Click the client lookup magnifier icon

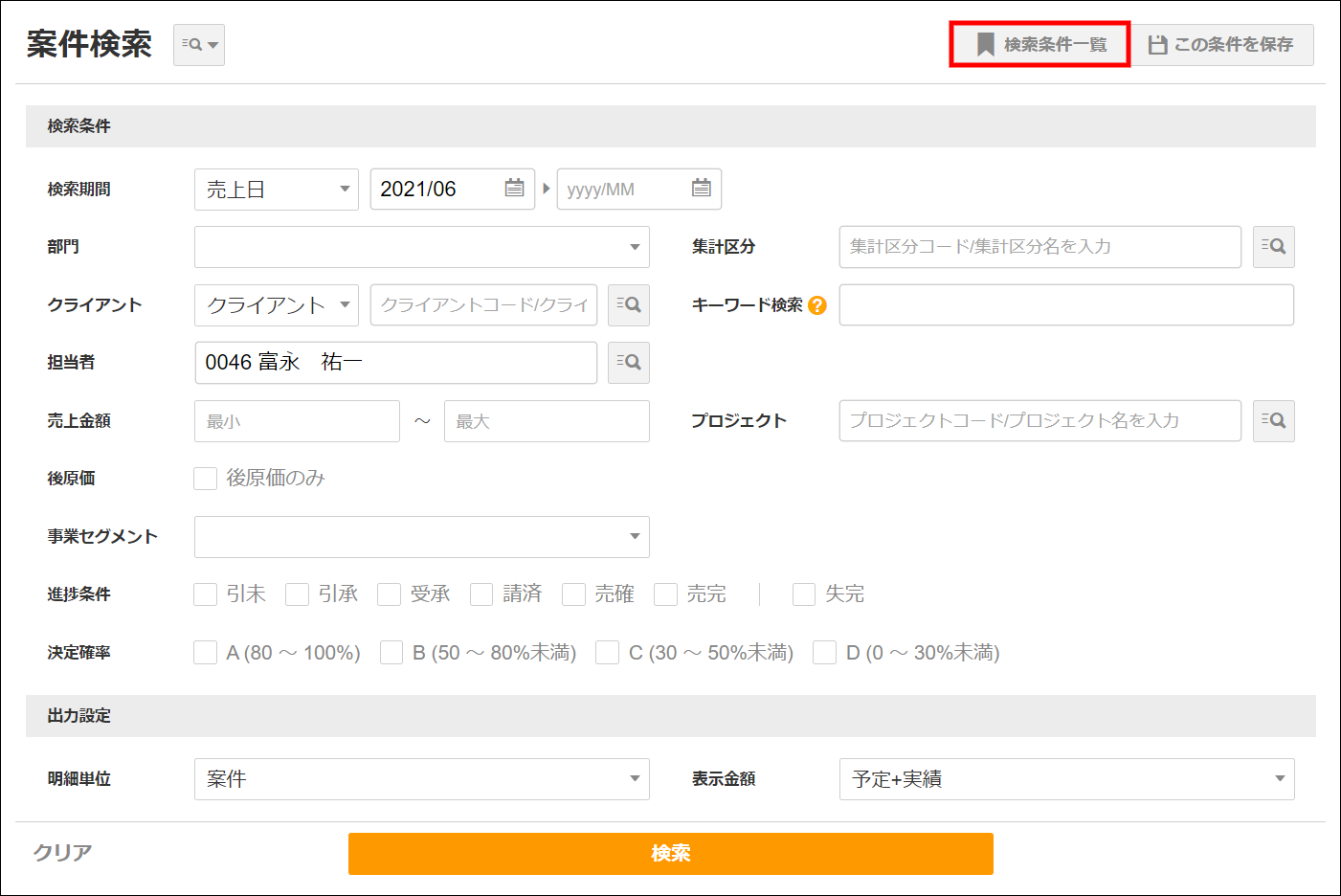pyautogui.click(x=628, y=304)
